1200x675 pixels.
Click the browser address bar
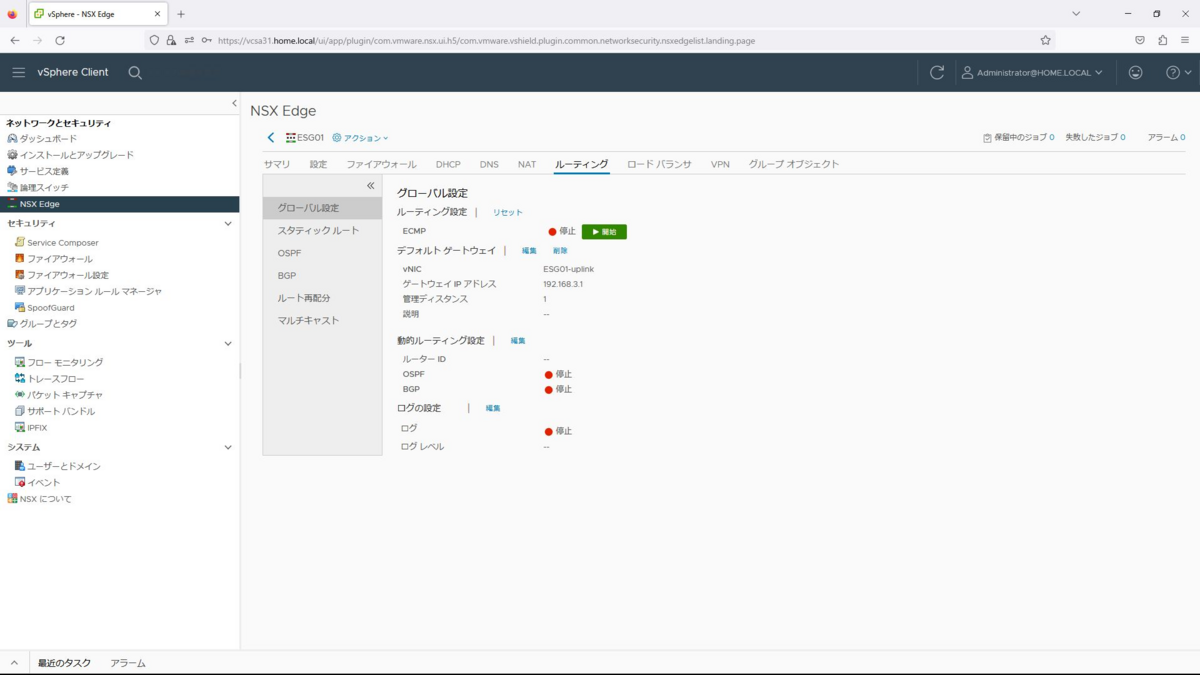point(600,40)
